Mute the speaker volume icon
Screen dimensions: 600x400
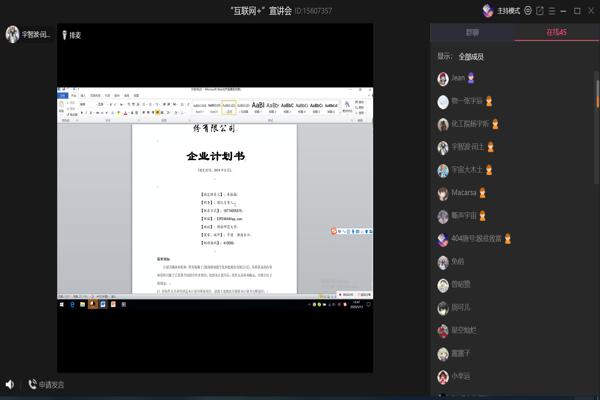click(x=10, y=385)
